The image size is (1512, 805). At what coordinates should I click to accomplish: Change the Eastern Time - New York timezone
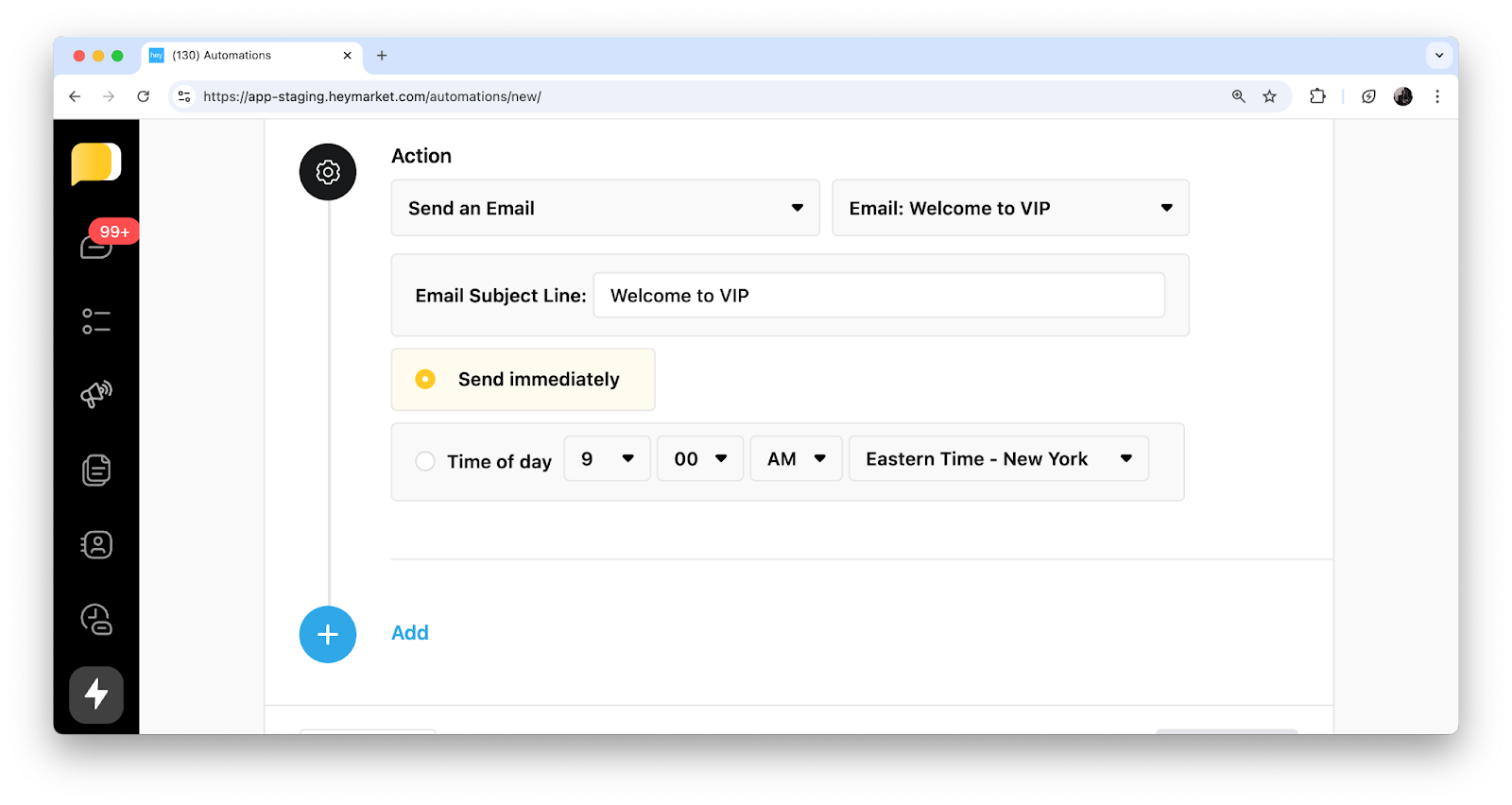tap(998, 458)
